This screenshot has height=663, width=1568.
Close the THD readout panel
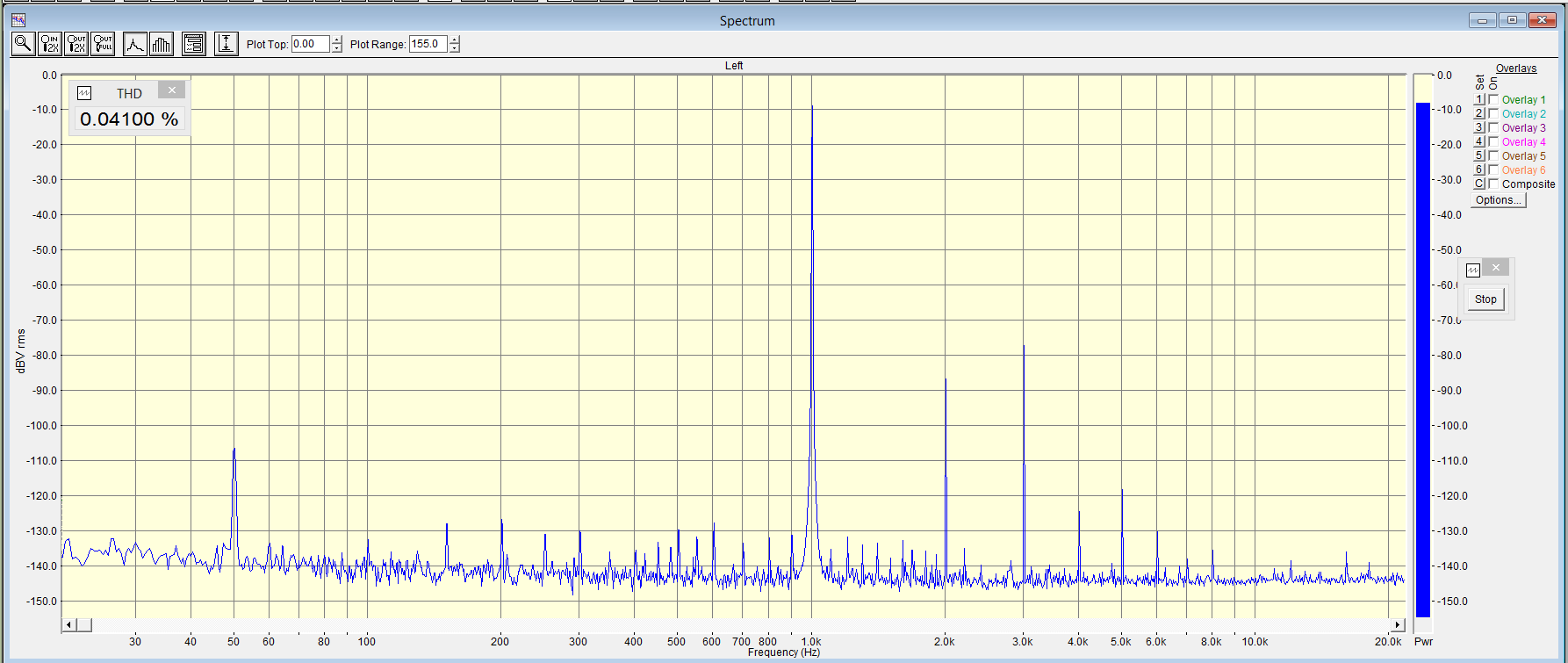pyautogui.click(x=172, y=90)
